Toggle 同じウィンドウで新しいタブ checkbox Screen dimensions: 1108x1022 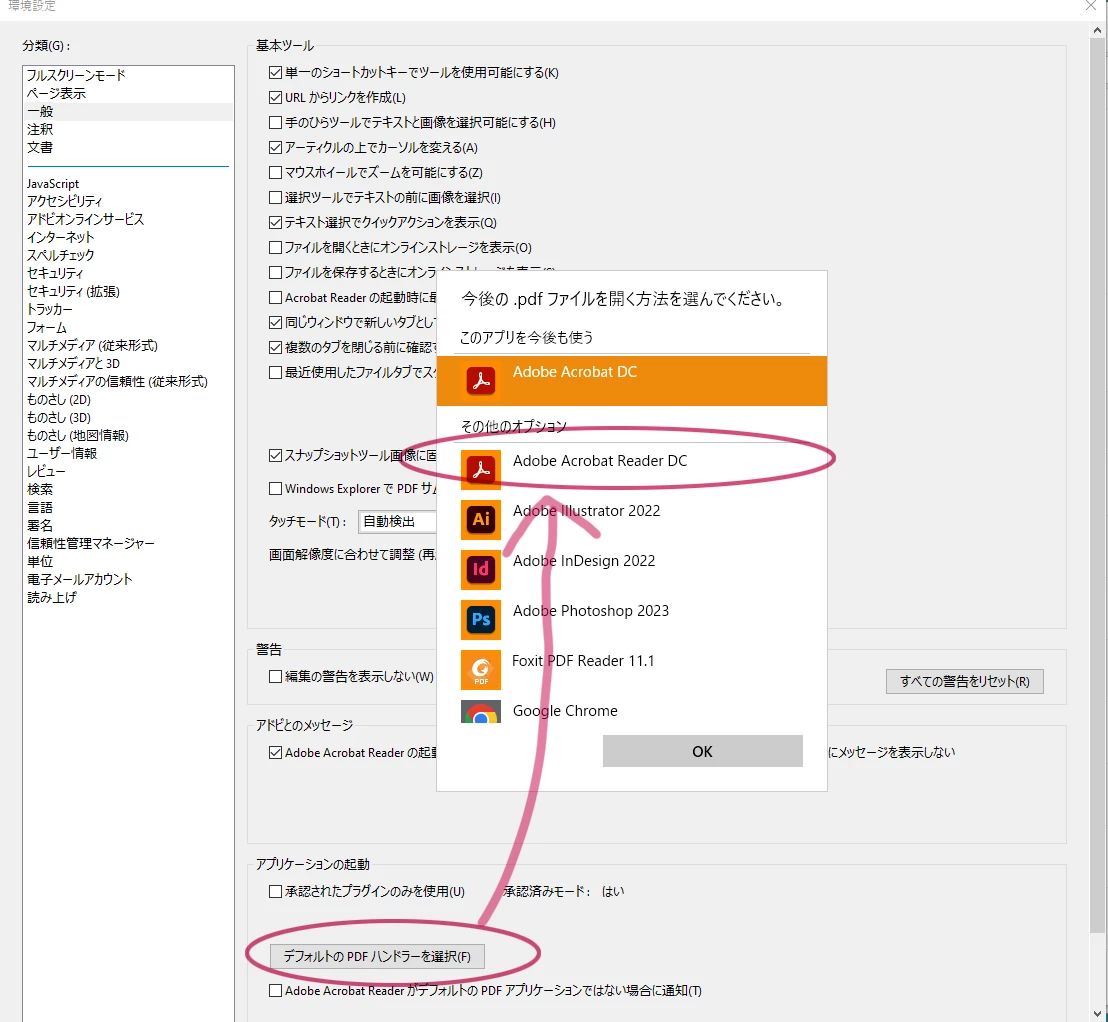(276, 322)
